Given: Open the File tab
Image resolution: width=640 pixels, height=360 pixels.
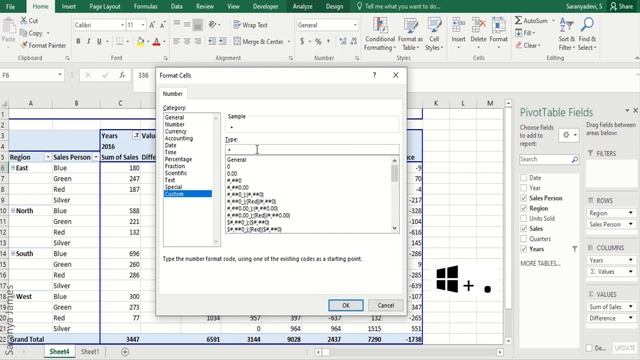Looking at the screenshot, I should tap(11, 7).
